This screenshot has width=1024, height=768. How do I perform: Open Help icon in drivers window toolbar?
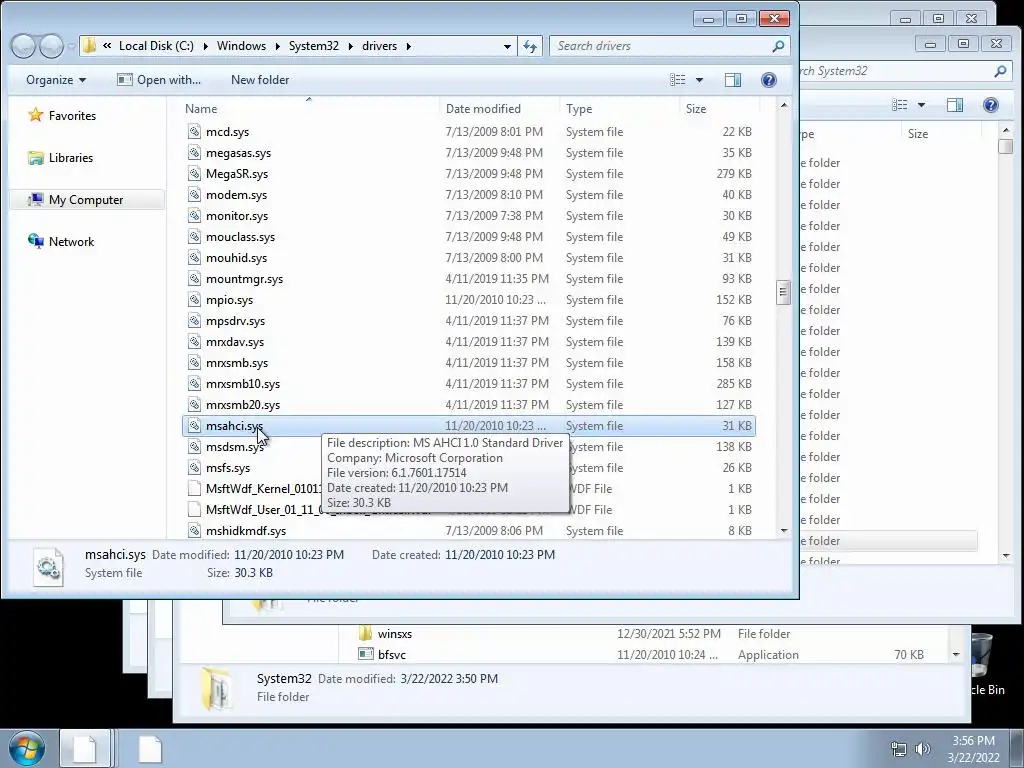(769, 80)
